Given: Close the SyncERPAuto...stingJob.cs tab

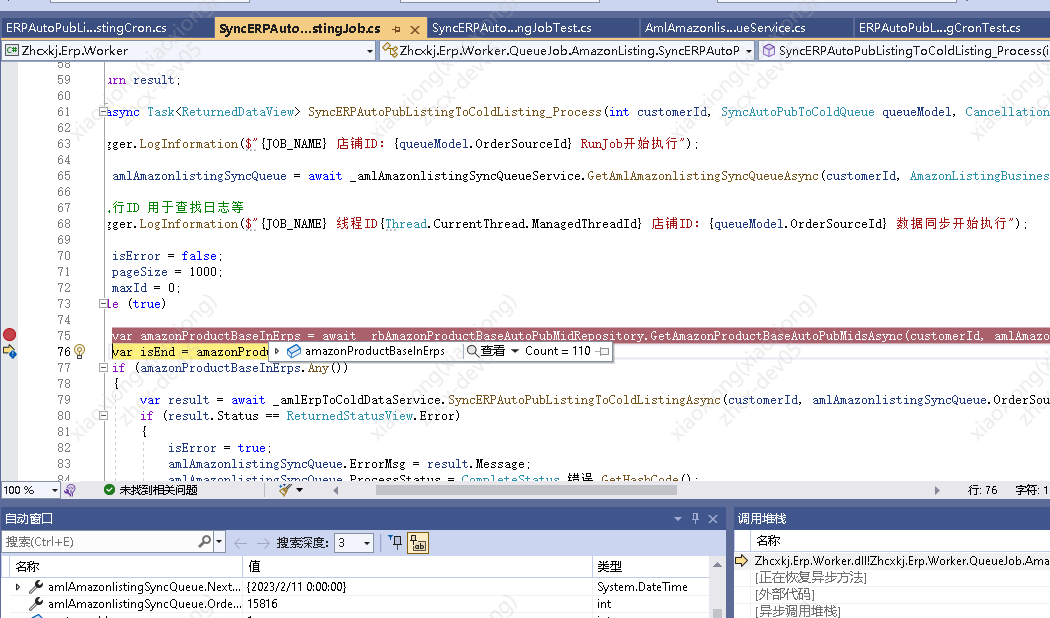Looking at the screenshot, I should tap(415, 29).
